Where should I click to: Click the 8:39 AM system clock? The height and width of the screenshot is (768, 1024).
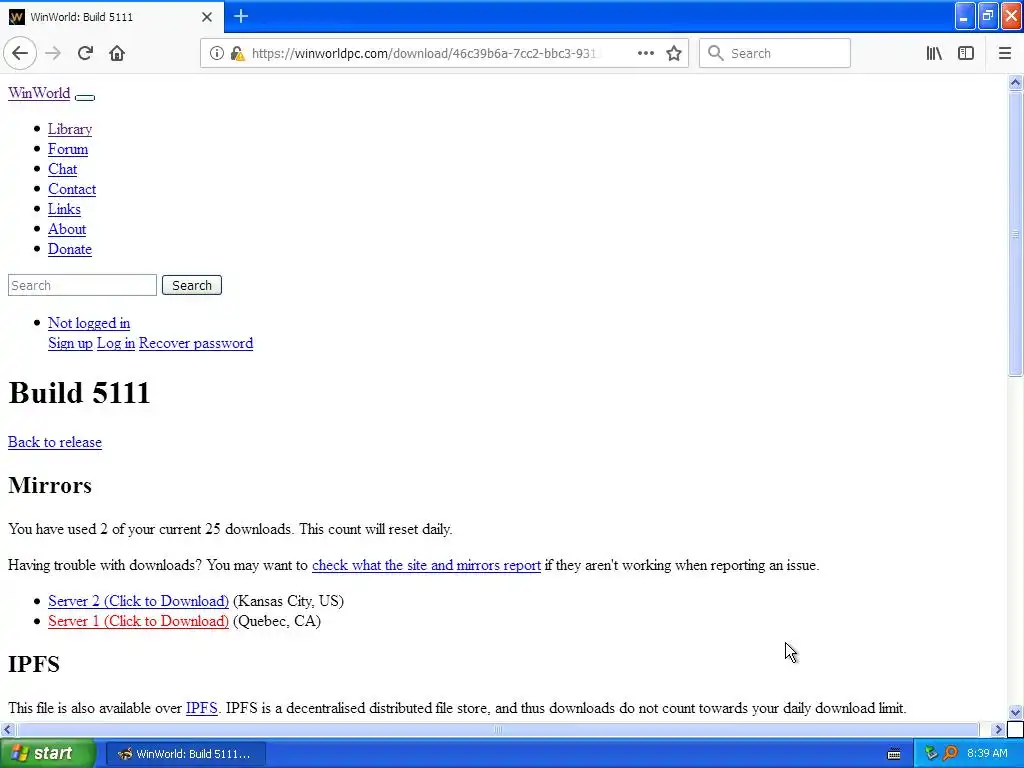(x=987, y=754)
